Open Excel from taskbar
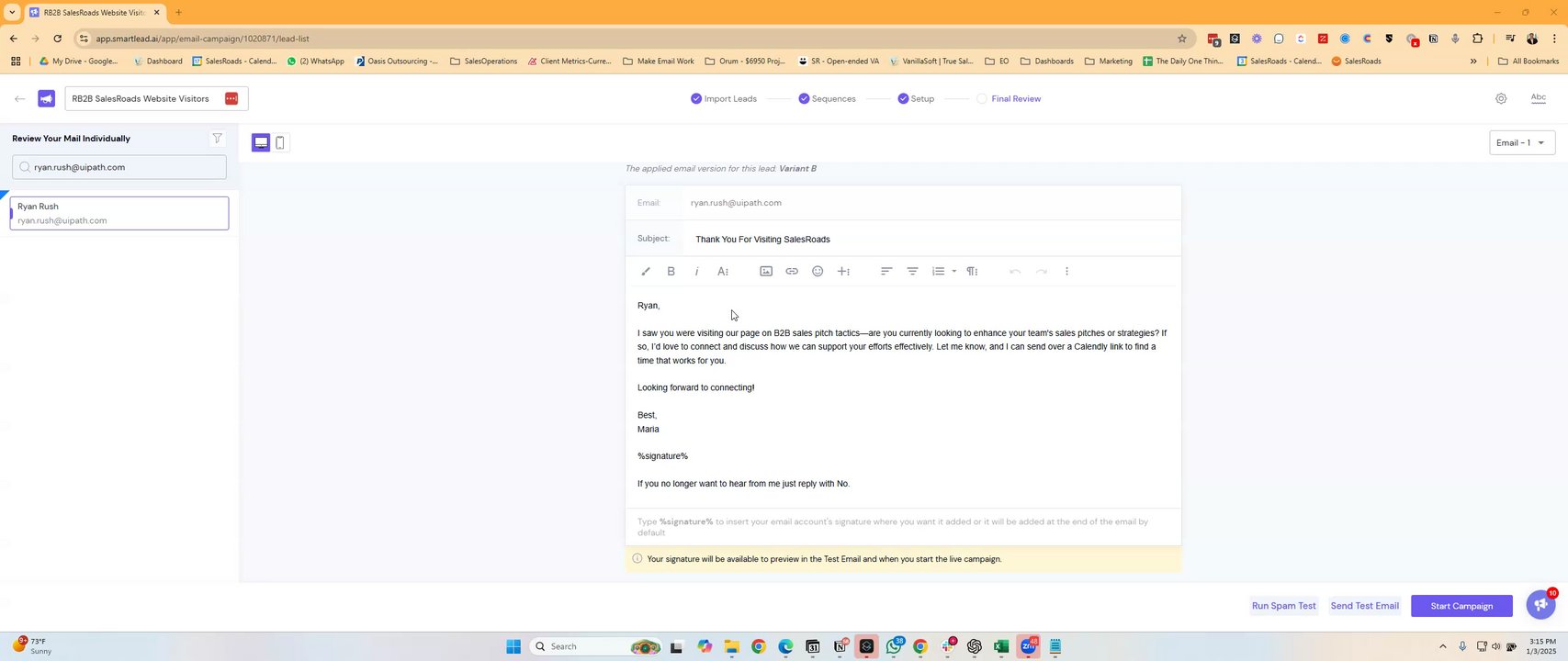1568x661 pixels. 1001,646
